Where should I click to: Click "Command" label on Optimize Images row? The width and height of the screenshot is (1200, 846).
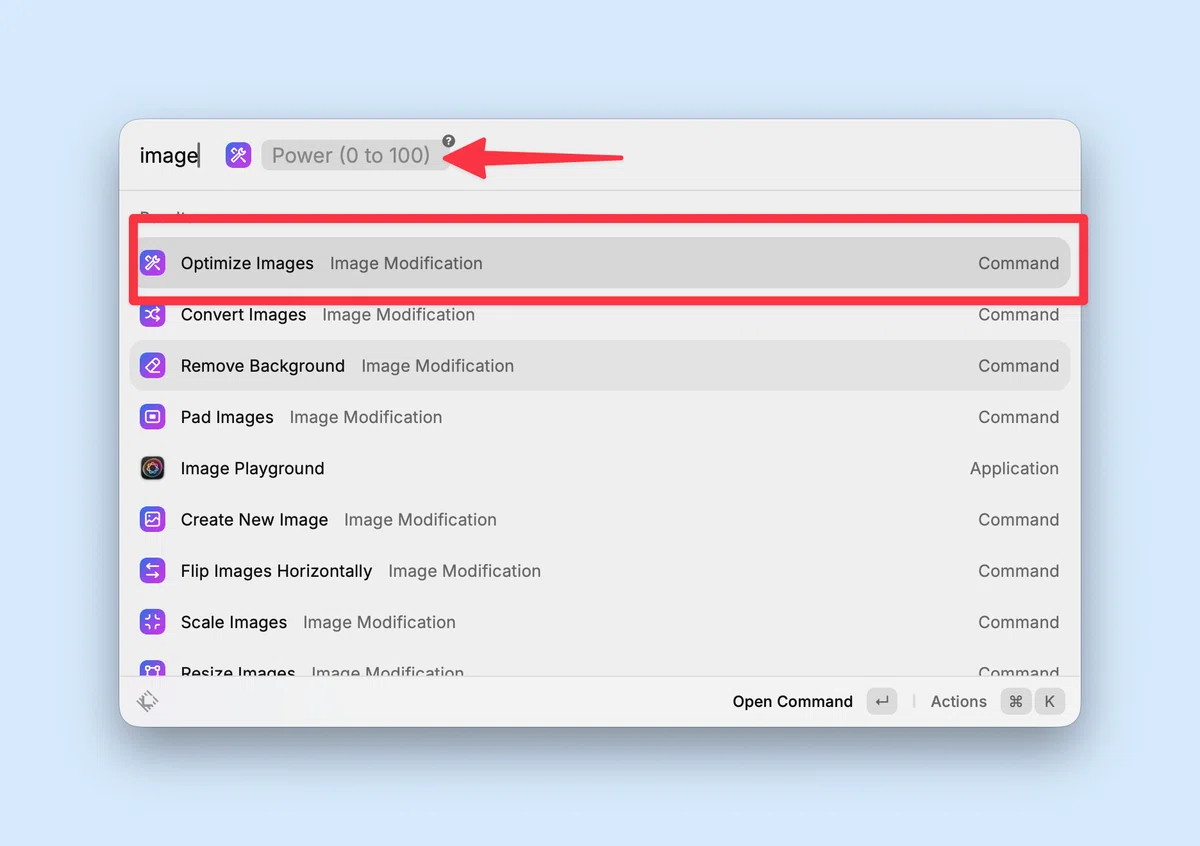(1018, 263)
